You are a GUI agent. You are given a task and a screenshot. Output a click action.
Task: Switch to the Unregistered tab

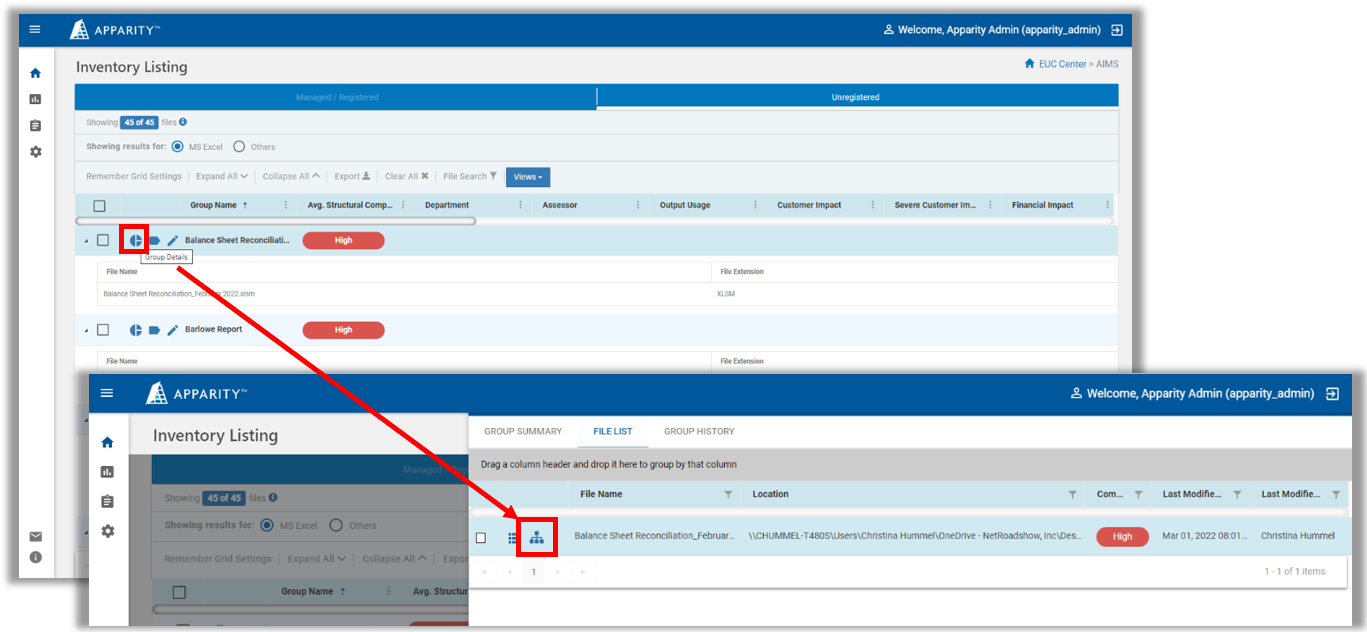tap(857, 97)
